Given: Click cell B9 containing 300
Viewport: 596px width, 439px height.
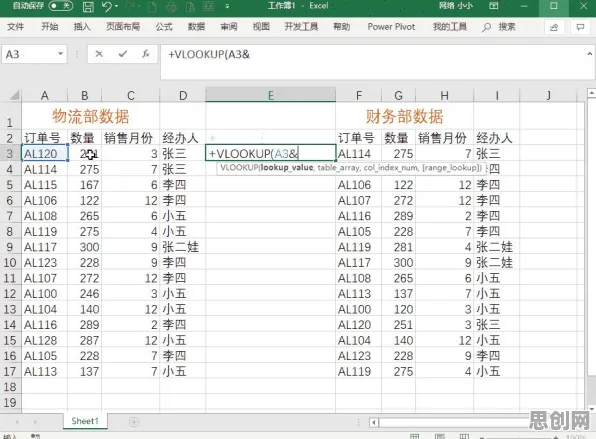Looking at the screenshot, I should point(84,247).
